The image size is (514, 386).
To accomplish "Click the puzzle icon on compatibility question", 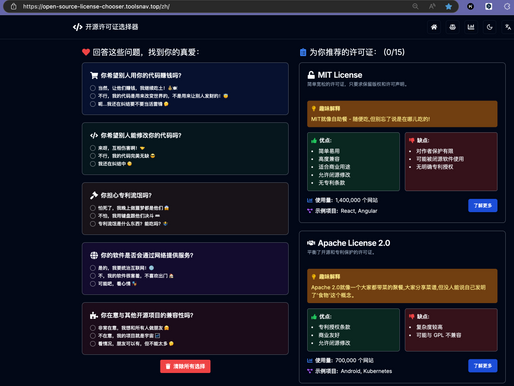I will (x=94, y=315).
